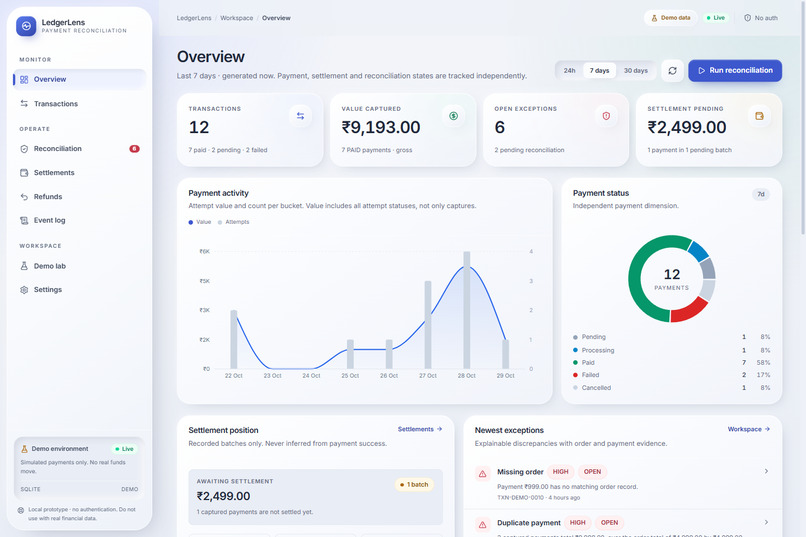
Task: Click the ₹9,193.00 value captured figure
Action: pyautogui.click(x=381, y=127)
